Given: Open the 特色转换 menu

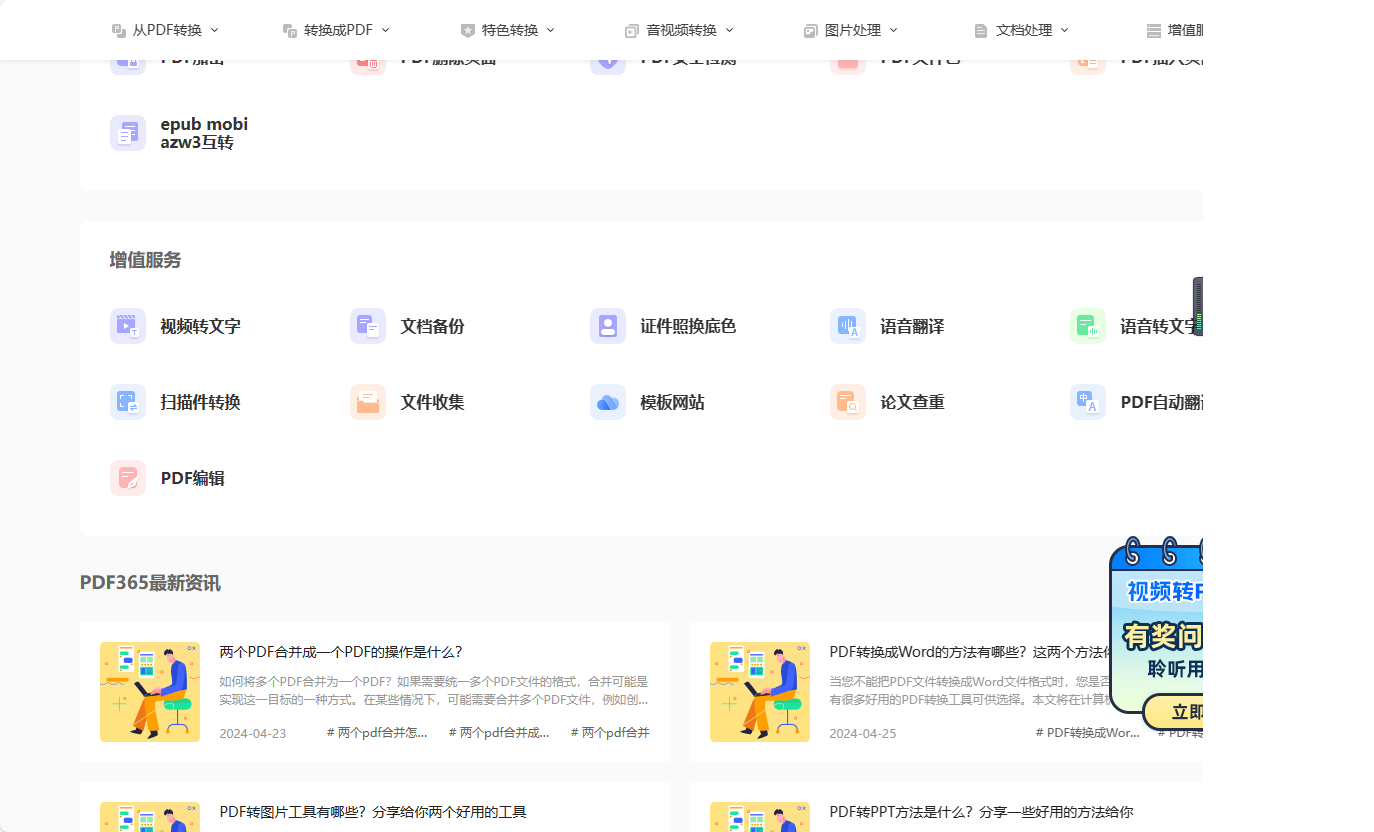Looking at the screenshot, I should click(508, 30).
